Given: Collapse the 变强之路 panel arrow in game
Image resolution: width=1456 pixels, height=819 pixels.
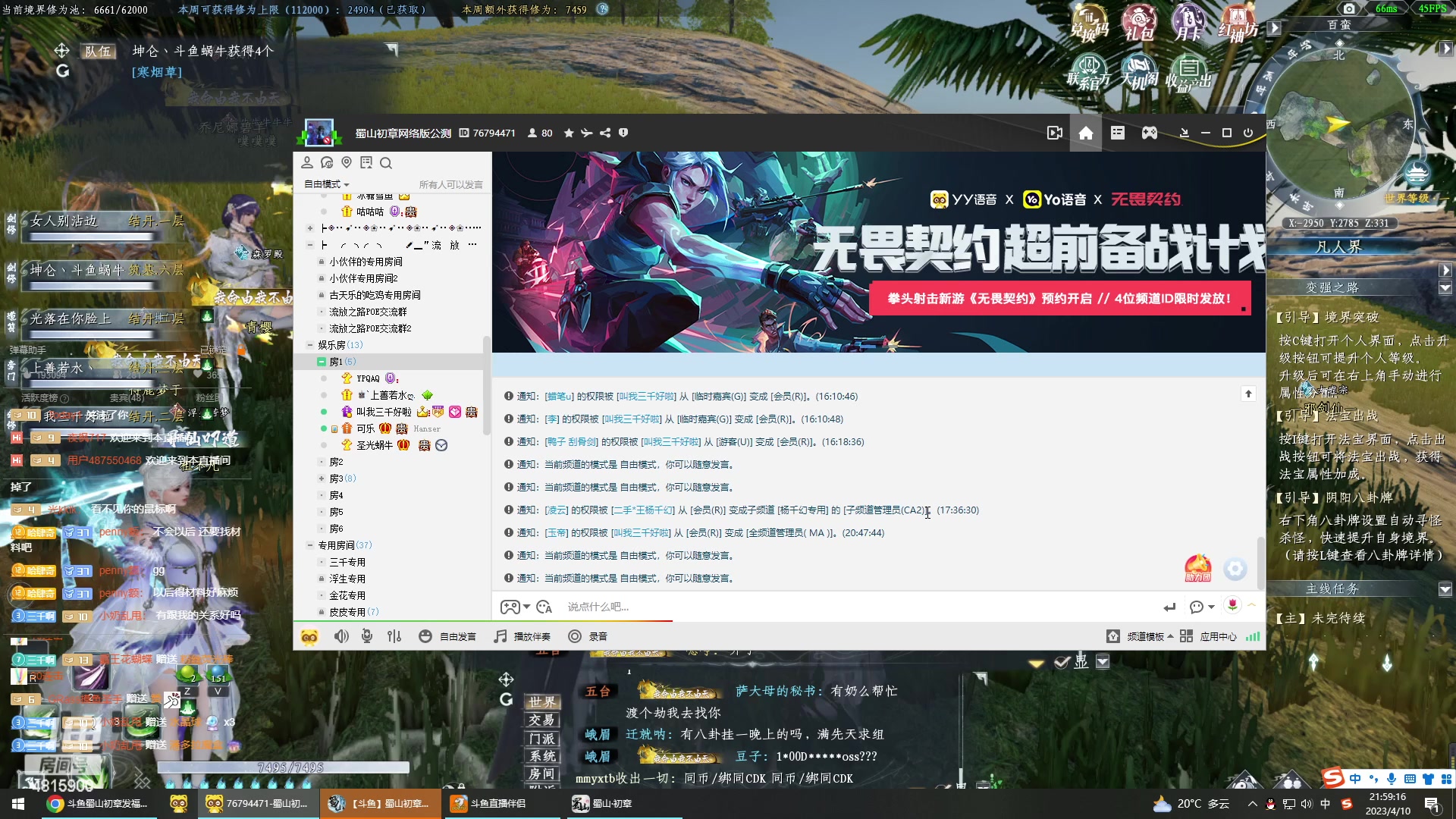Looking at the screenshot, I should pyautogui.click(x=1445, y=288).
